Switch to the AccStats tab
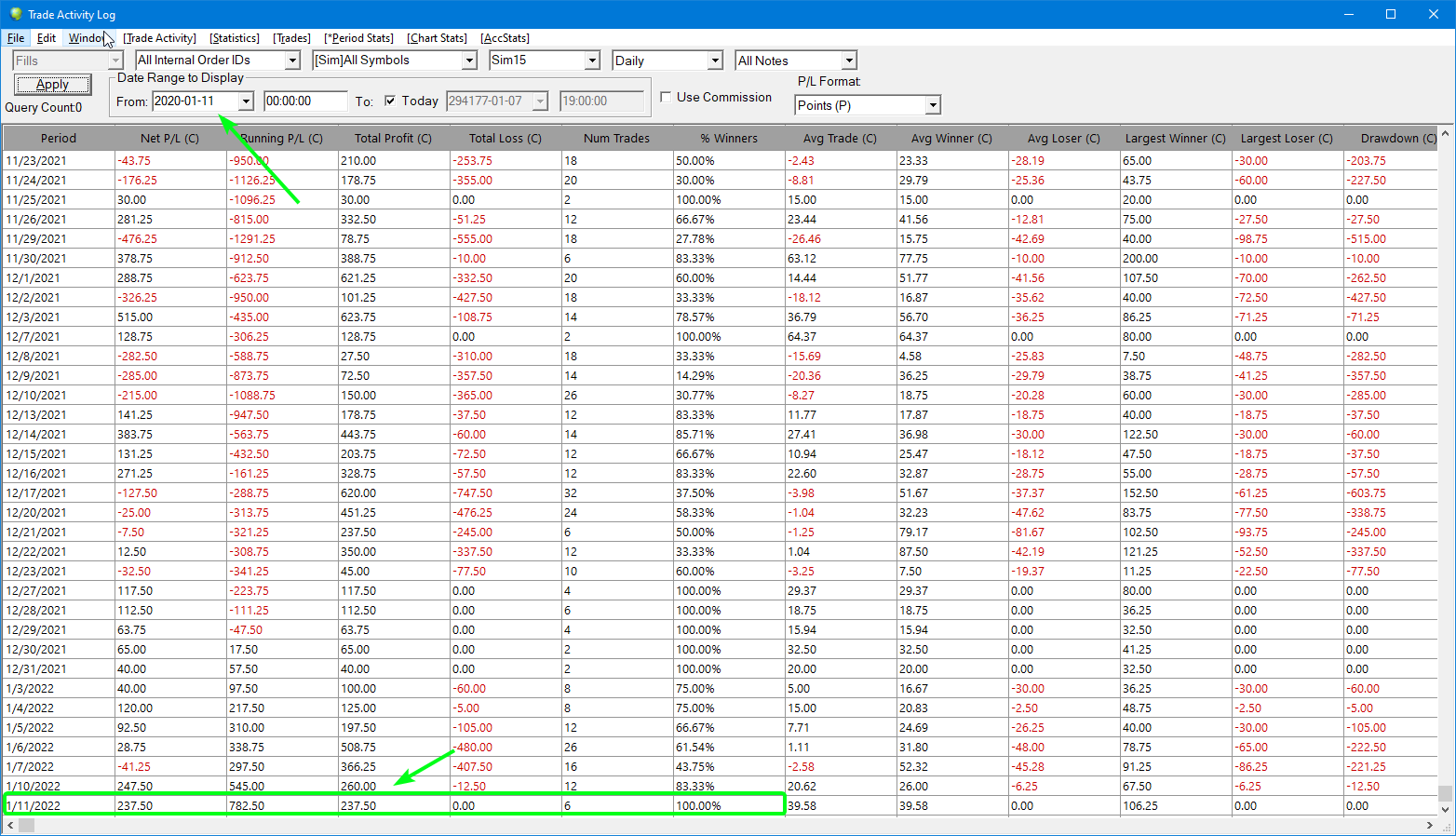The image size is (1456, 836). click(x=506, y=38)
